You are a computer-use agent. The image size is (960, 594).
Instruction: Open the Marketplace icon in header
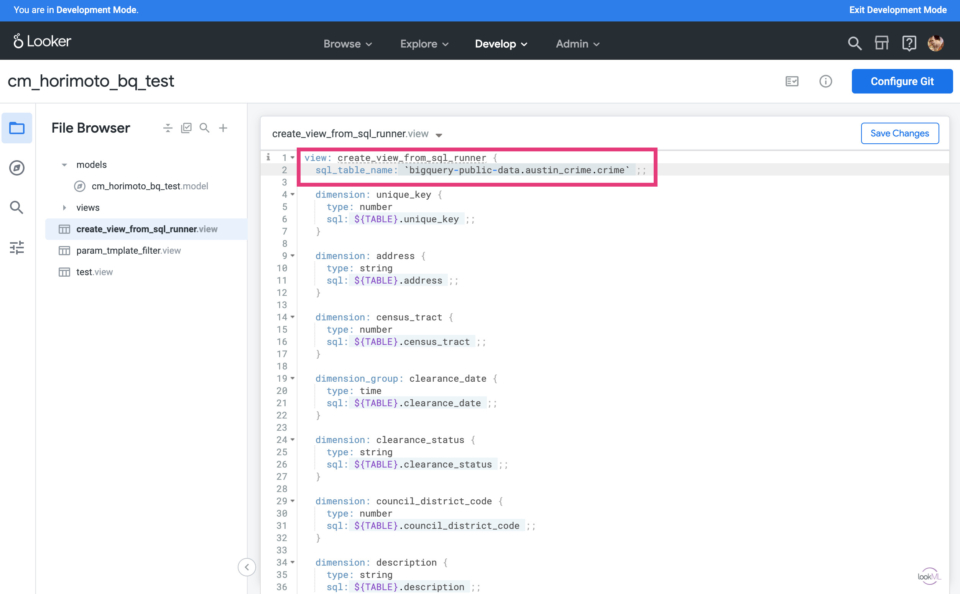(x=882, y=43)
